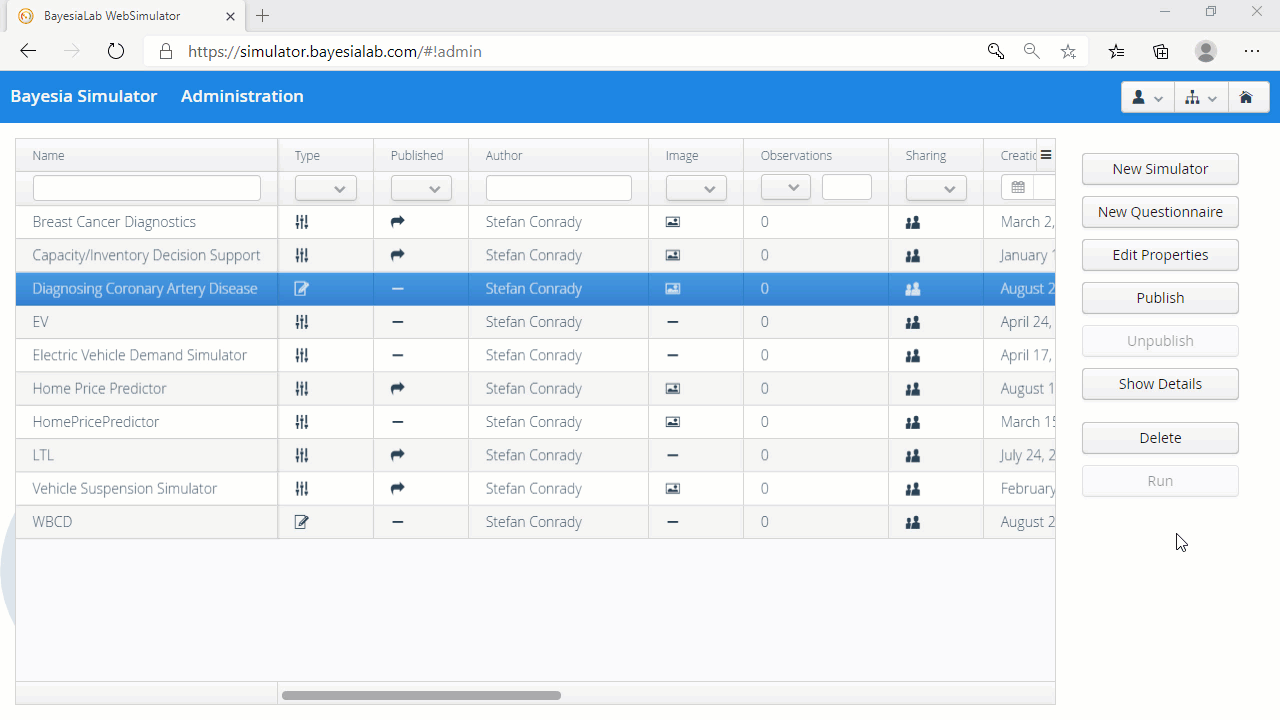Open the table column menu icon
The image size is (1280, 720).
point(1046,155)
